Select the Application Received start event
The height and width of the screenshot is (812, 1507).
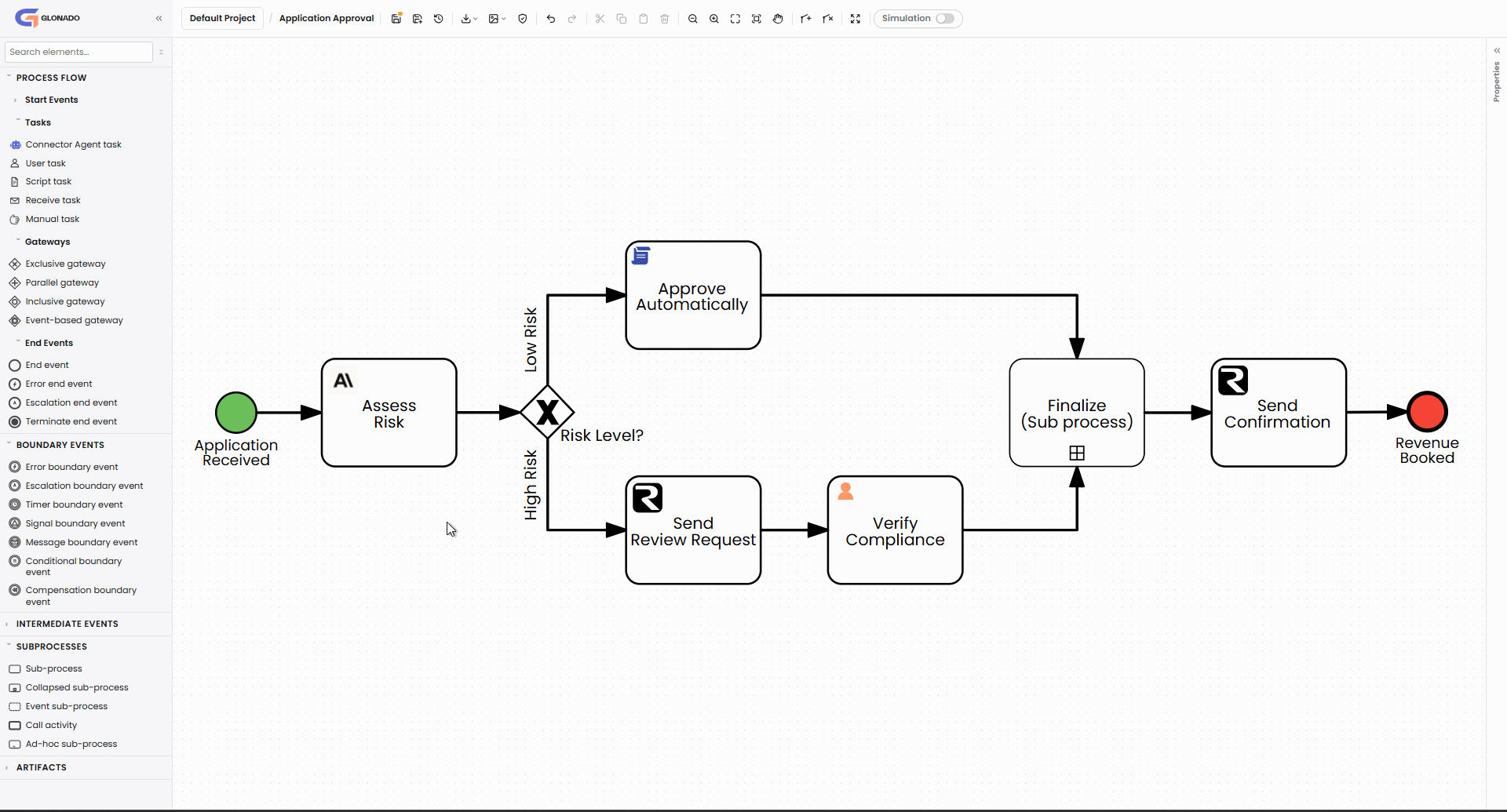click(236, 413)
